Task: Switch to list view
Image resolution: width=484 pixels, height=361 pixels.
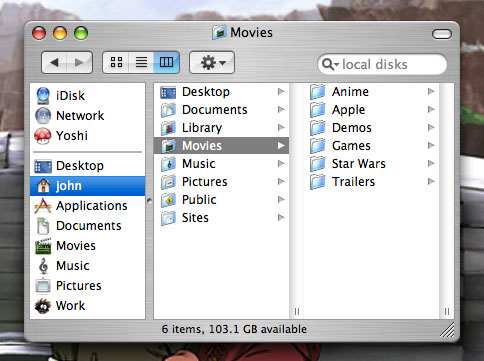Action: pos(141,62)
